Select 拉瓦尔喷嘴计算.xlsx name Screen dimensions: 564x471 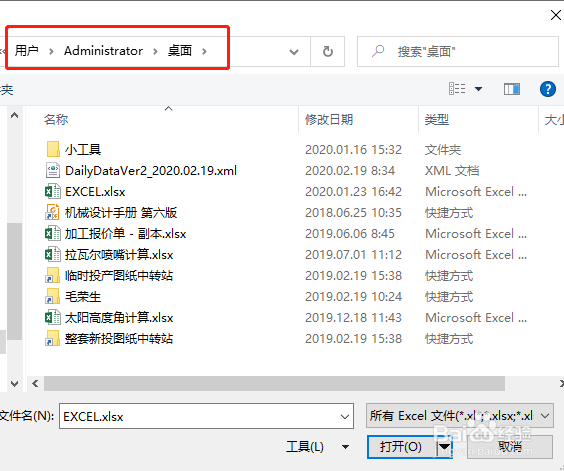click(119, 255)
